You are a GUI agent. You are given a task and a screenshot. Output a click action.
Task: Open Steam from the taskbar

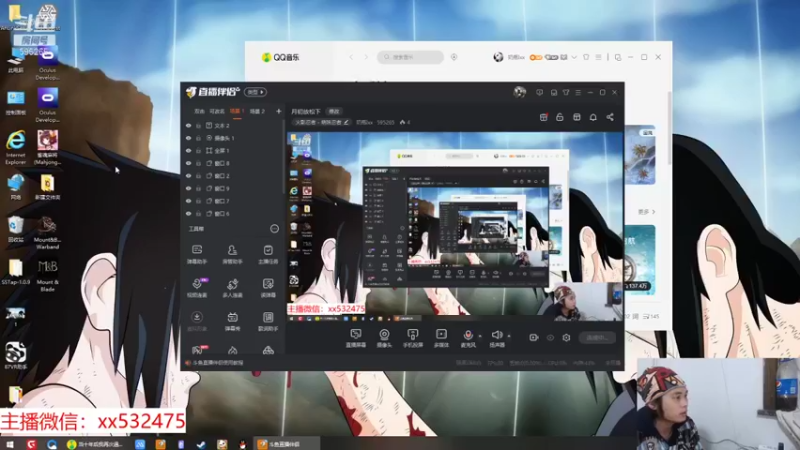pyautogui.click(x=201, y=444)
